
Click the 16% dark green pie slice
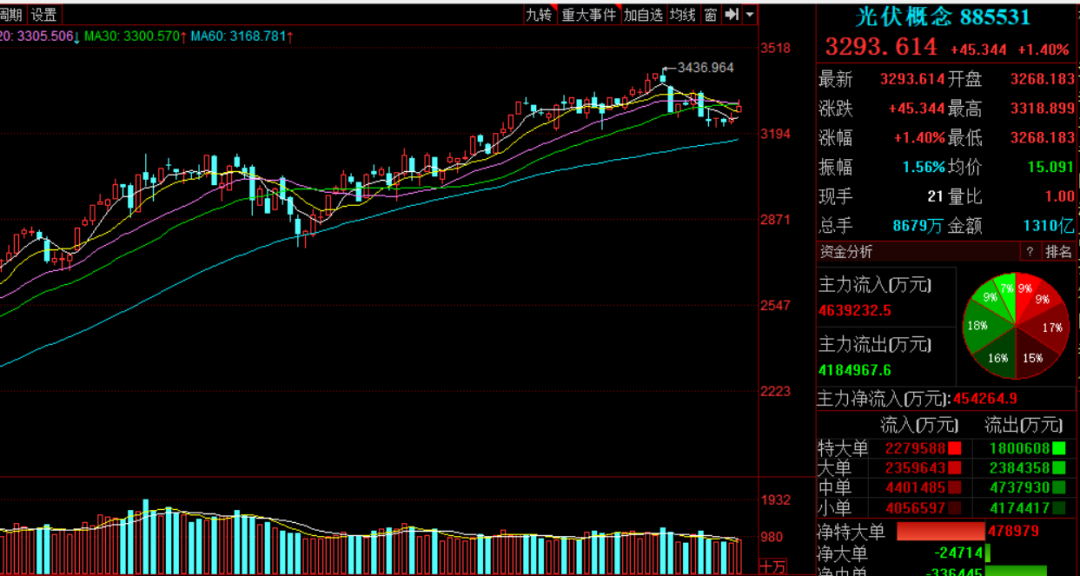click(x=995, y=356)
